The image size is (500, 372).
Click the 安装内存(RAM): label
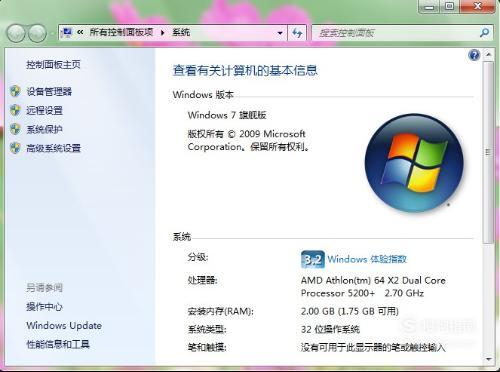(x=220, y=311)
